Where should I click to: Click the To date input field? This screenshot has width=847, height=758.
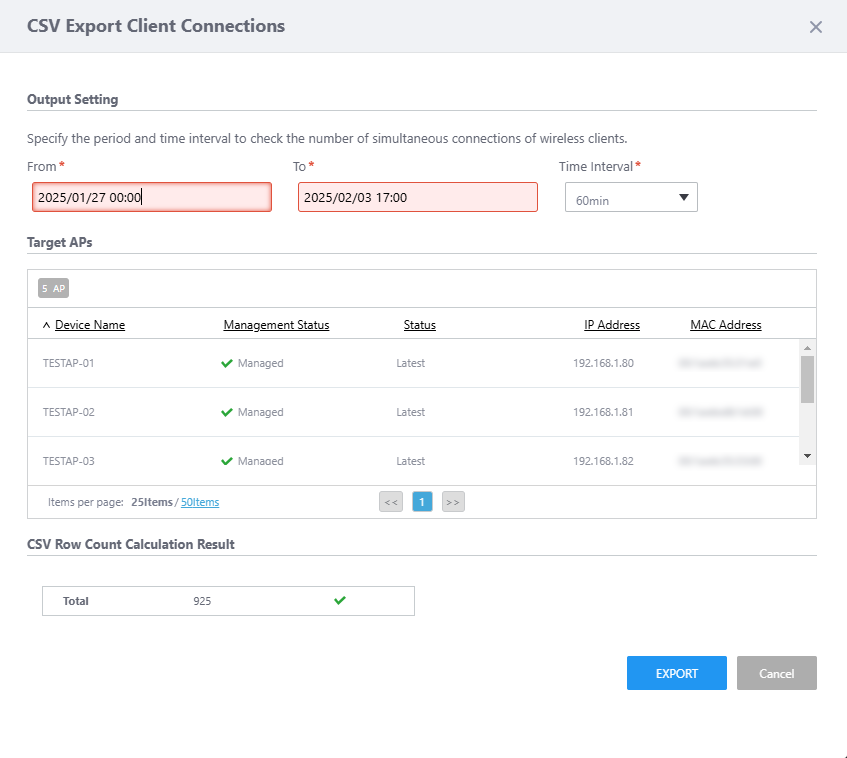click(417, 198)
